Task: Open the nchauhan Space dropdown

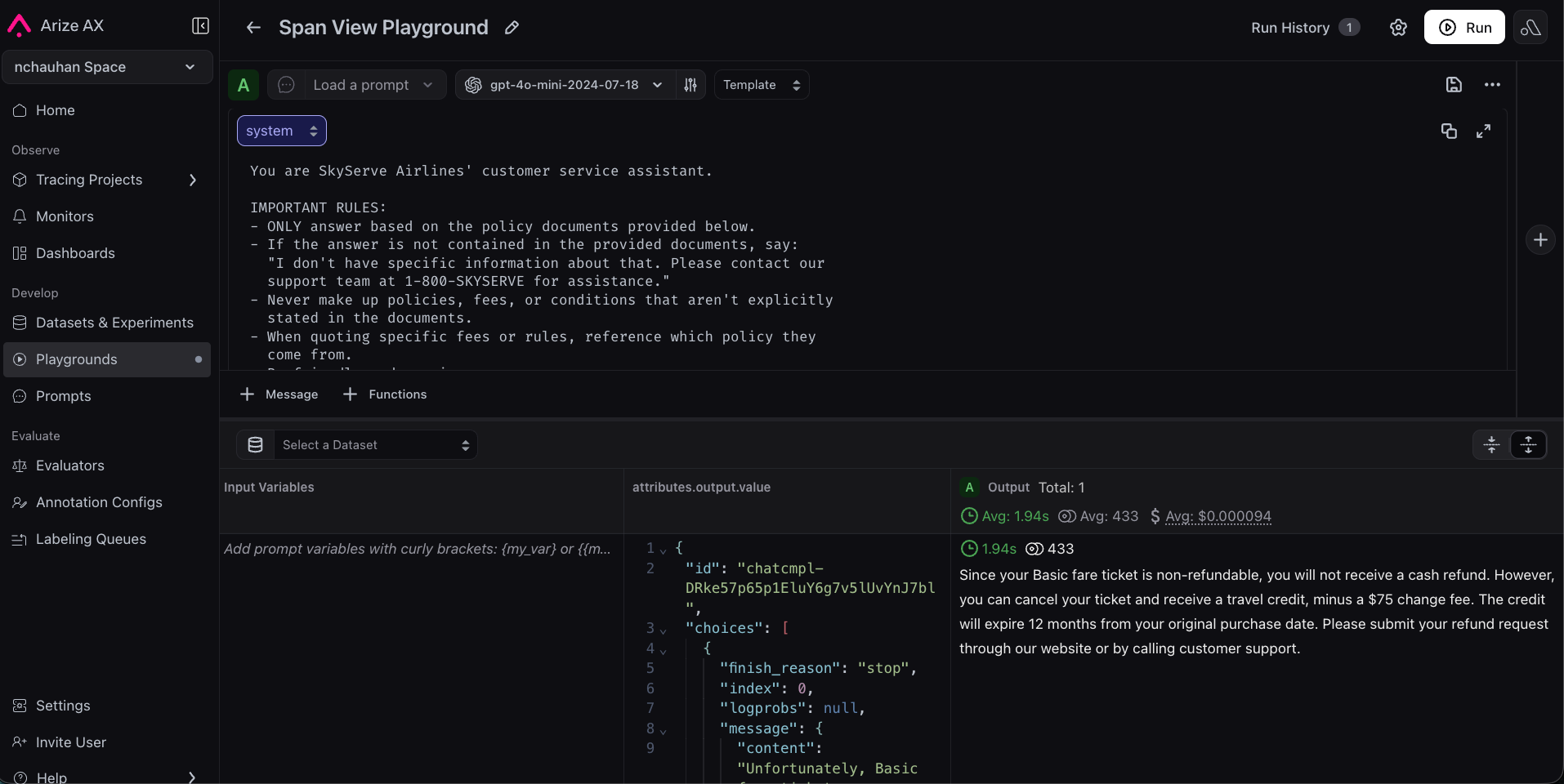Action: tap(107, 67)
